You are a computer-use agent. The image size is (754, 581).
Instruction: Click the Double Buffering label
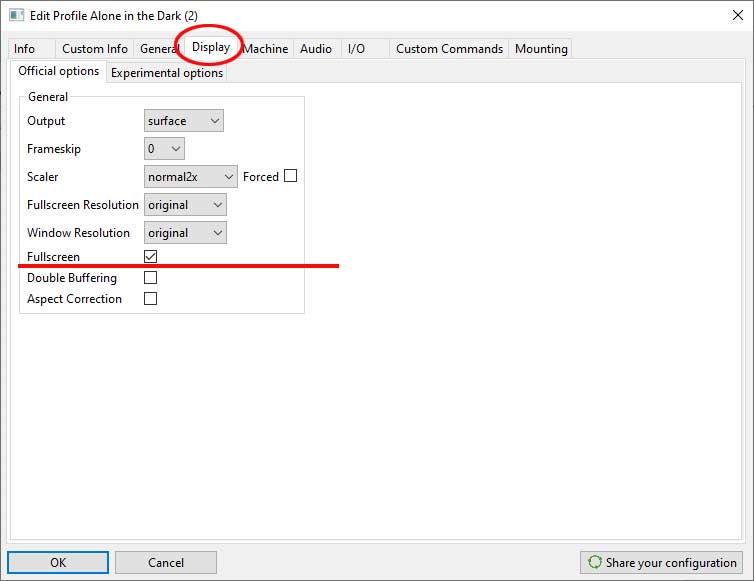pos(72,278)
